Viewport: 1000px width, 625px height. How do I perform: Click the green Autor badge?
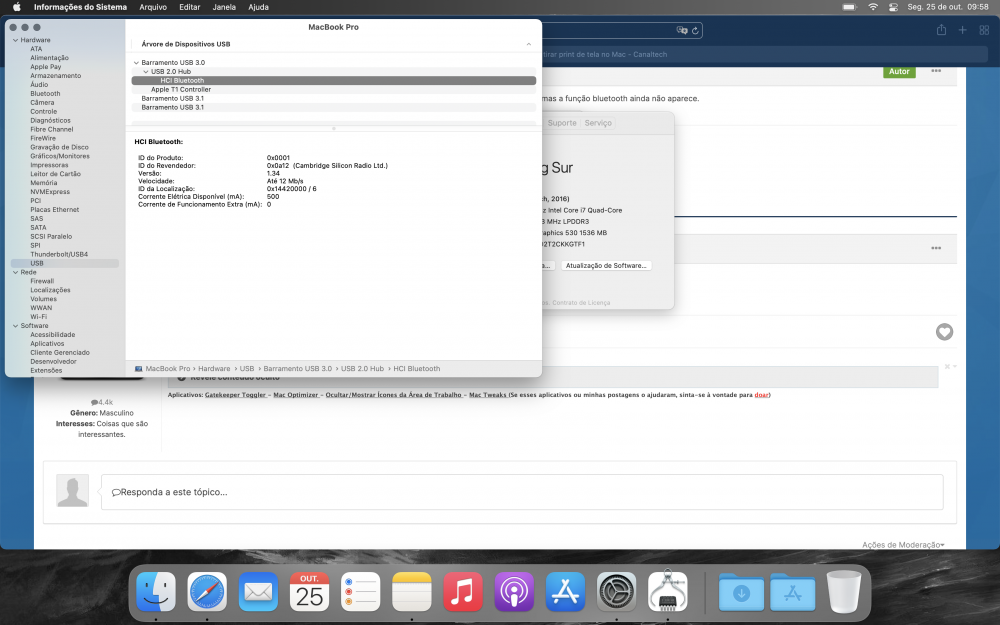pyautogui.click(x=899, y=71)
